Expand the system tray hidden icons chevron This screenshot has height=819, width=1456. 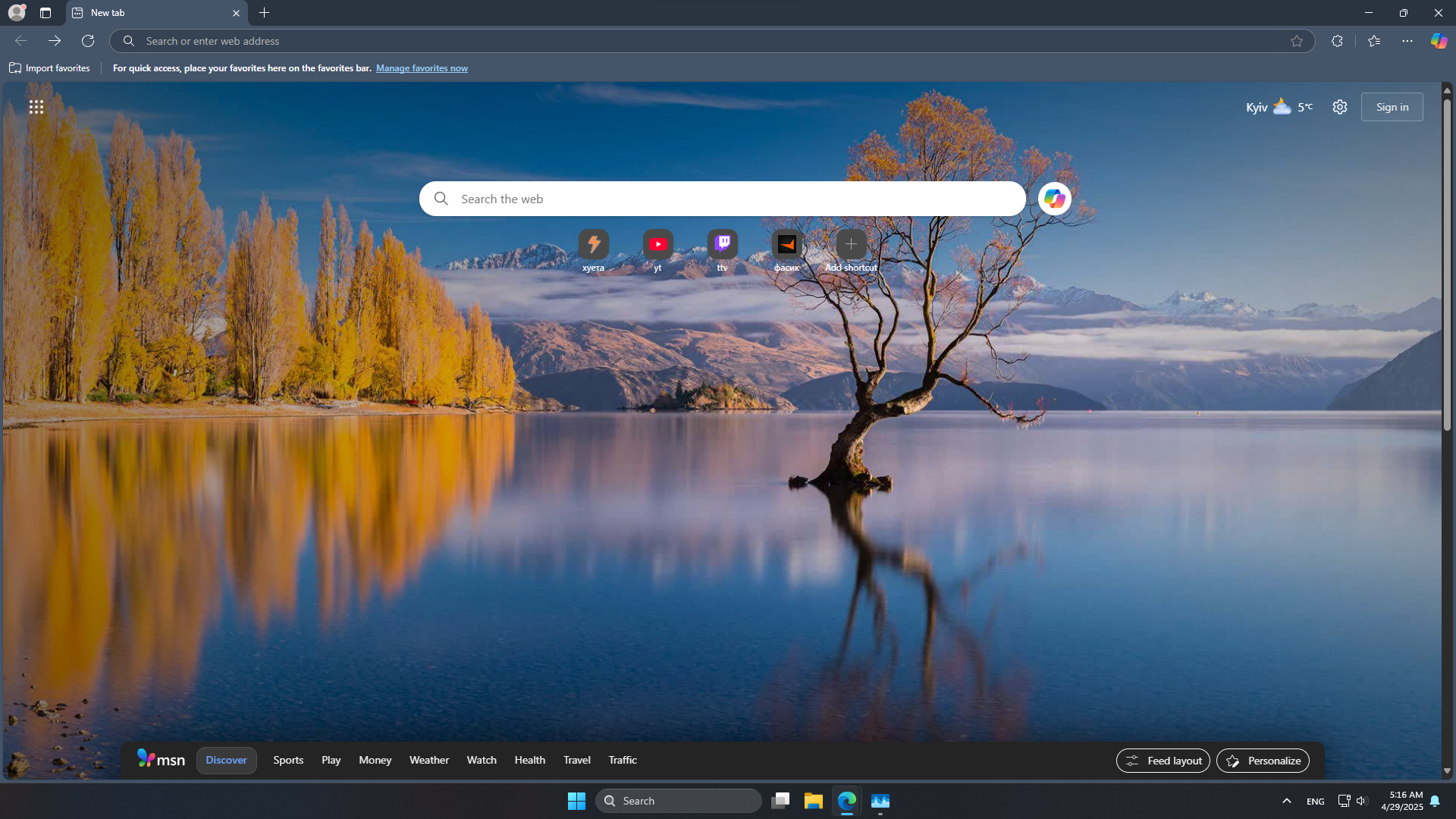click(x=1287, y=801)
